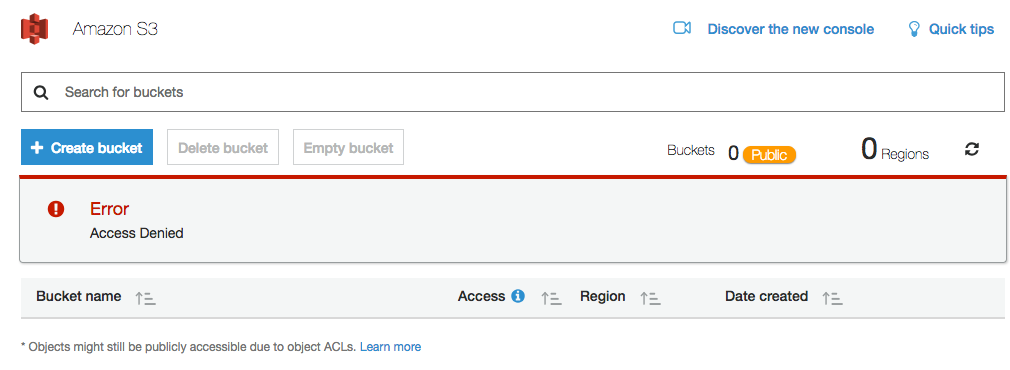Click the Empty bucket button
The image size is (1010, 370).
pos(348,147)
